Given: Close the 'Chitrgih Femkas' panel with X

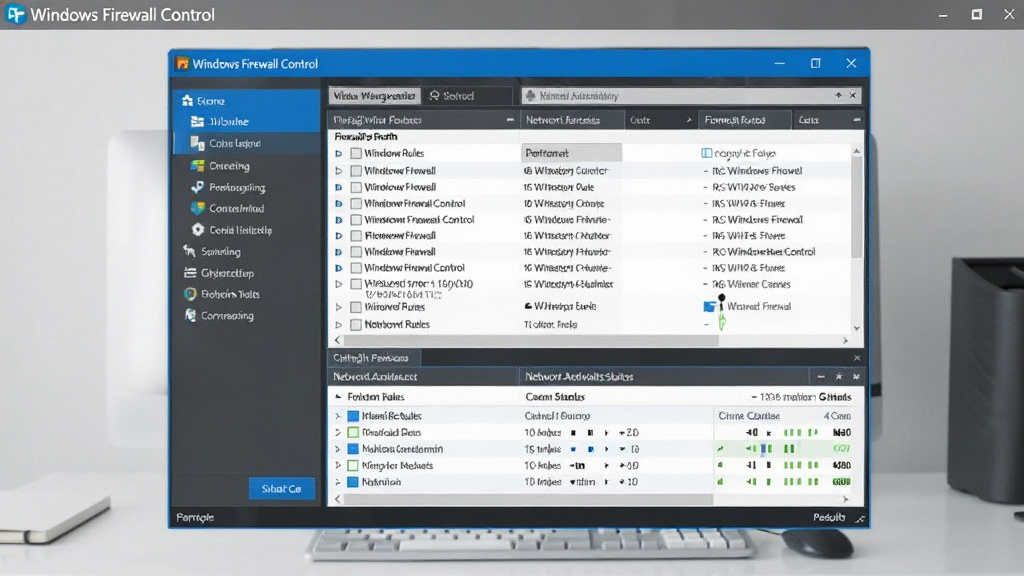Looking at the screenshot, I should coord(857,358).
